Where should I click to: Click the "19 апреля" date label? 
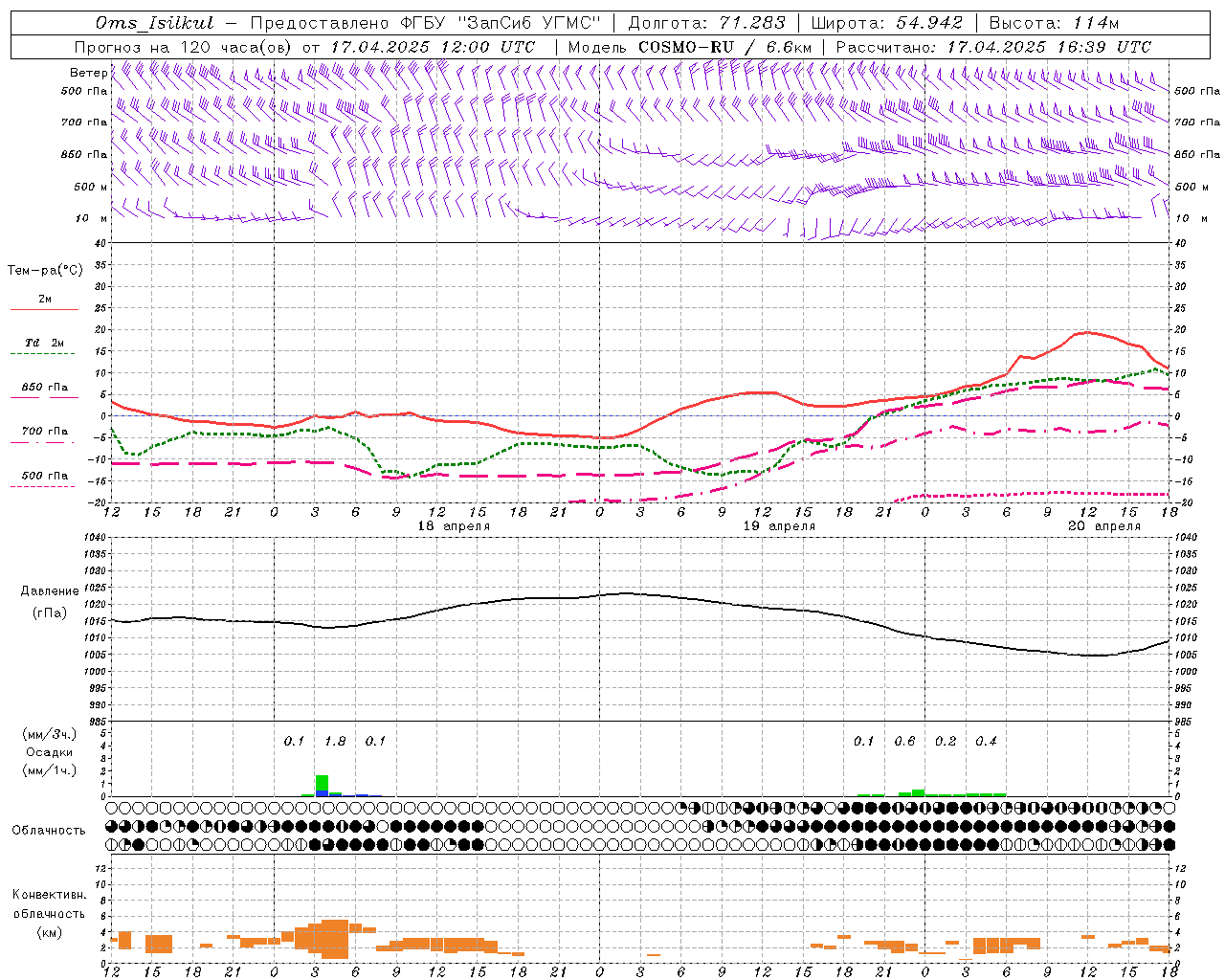pos(780,526)
